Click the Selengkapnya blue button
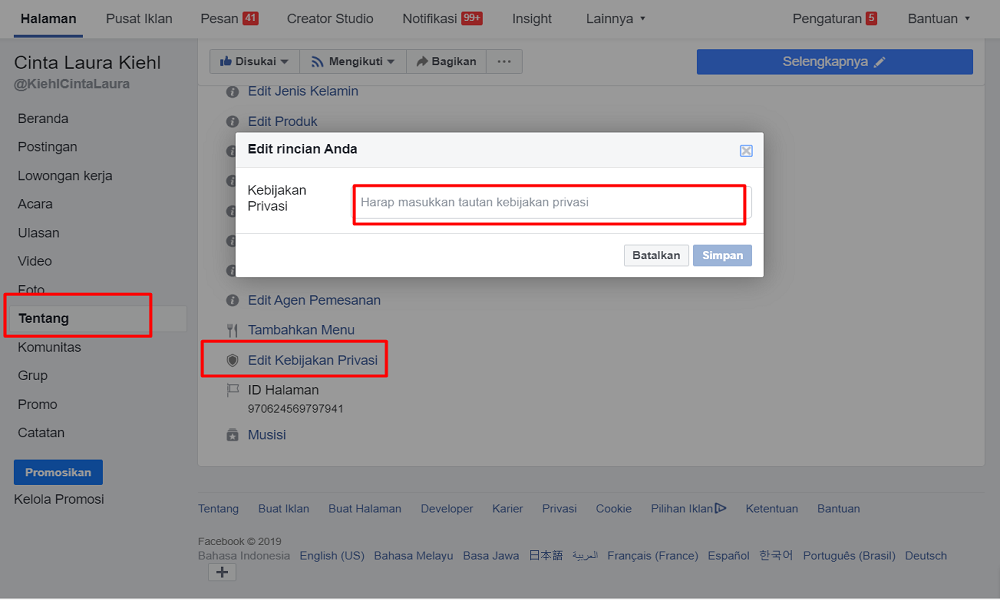The width and height of the screenshot is (1000, 600). pyautogui.click(x=834, y=62)
